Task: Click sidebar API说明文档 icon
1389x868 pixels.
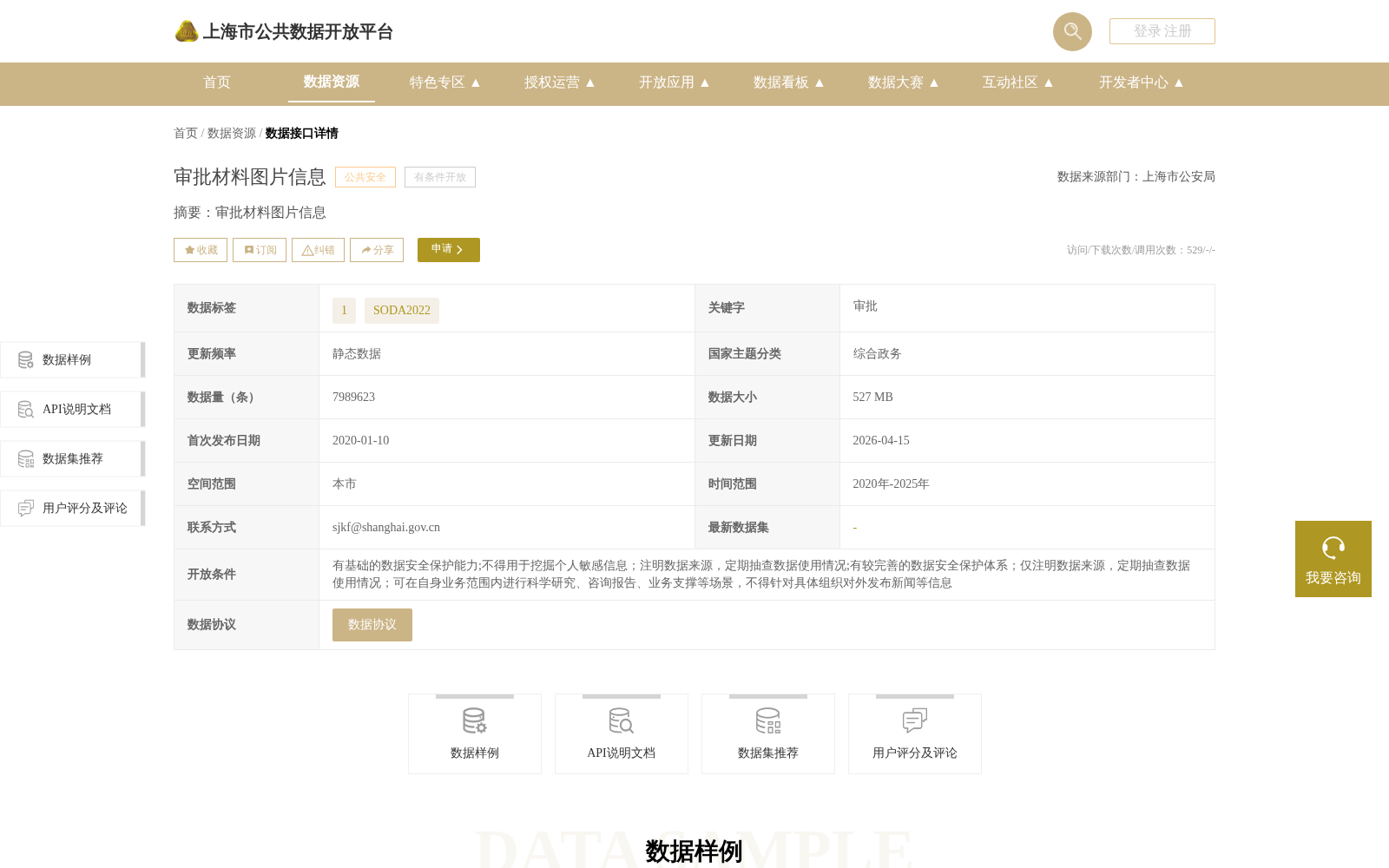Action: pos(26,409)
